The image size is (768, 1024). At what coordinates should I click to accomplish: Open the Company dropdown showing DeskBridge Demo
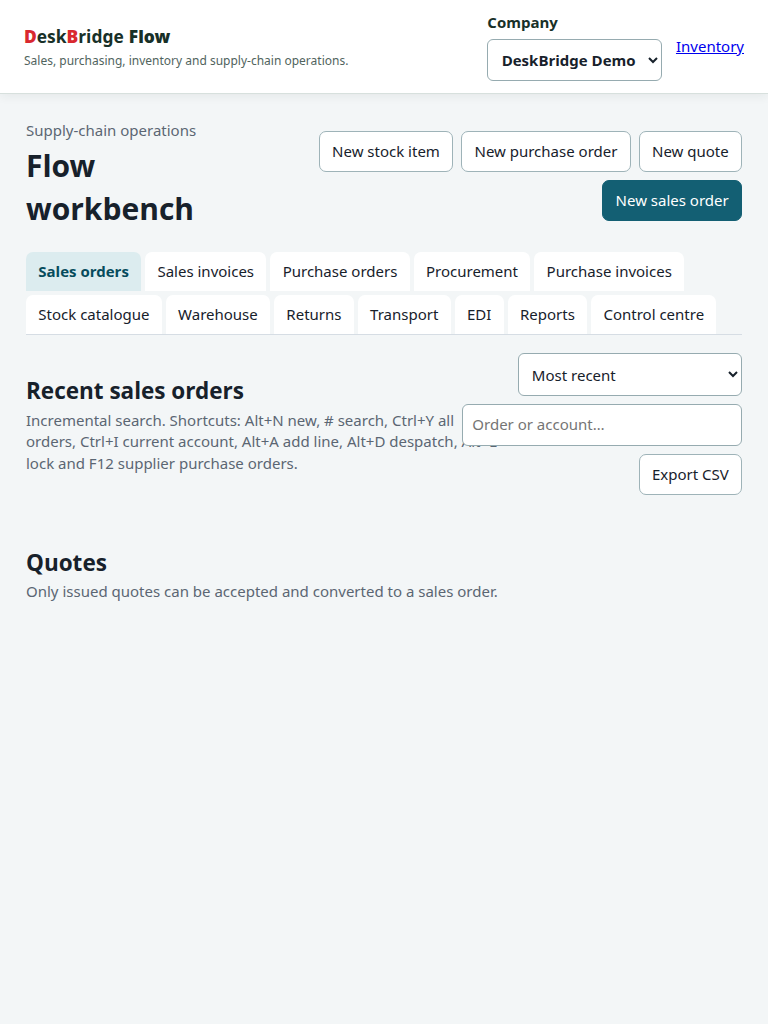574,60
